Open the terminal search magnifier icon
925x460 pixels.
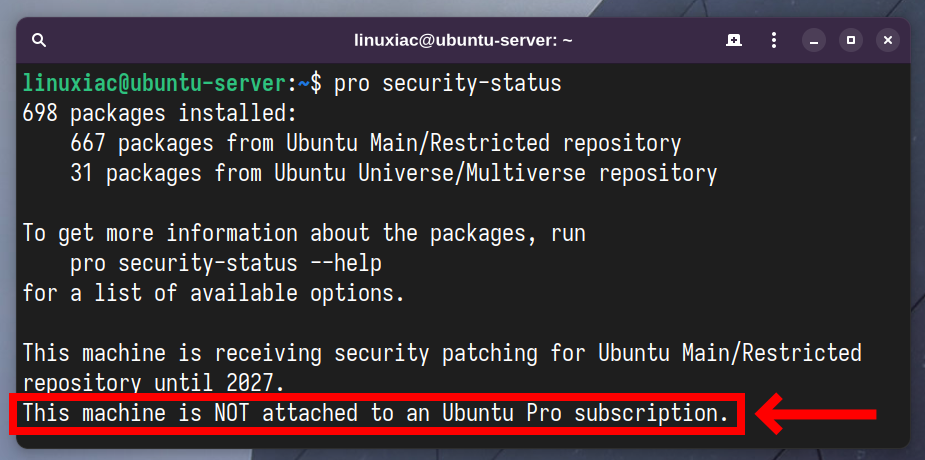tap(39, 41)
